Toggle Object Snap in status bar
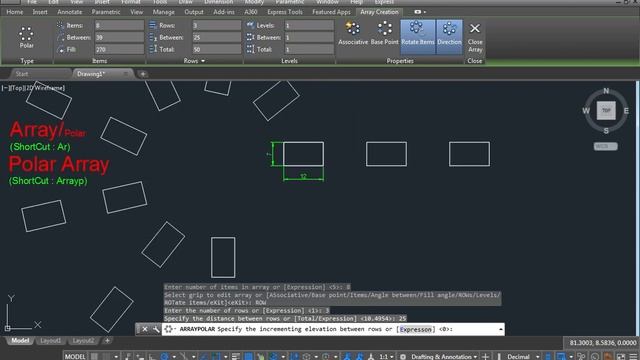The height and width of the screenshot is (360, 640). pos(216,356)
